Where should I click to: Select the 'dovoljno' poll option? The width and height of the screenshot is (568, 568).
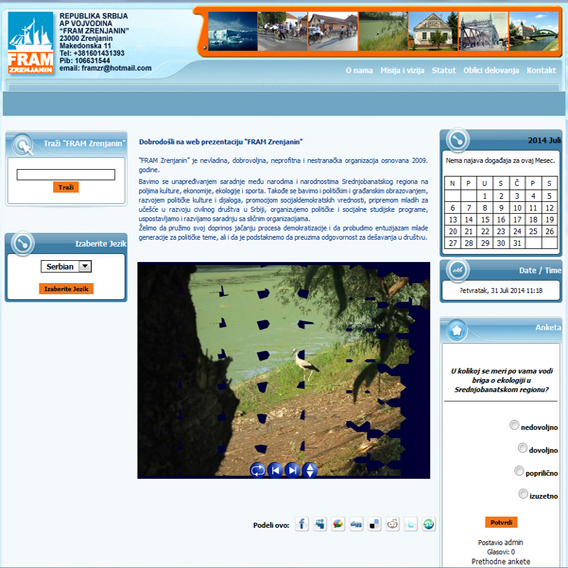pos(522,448)
